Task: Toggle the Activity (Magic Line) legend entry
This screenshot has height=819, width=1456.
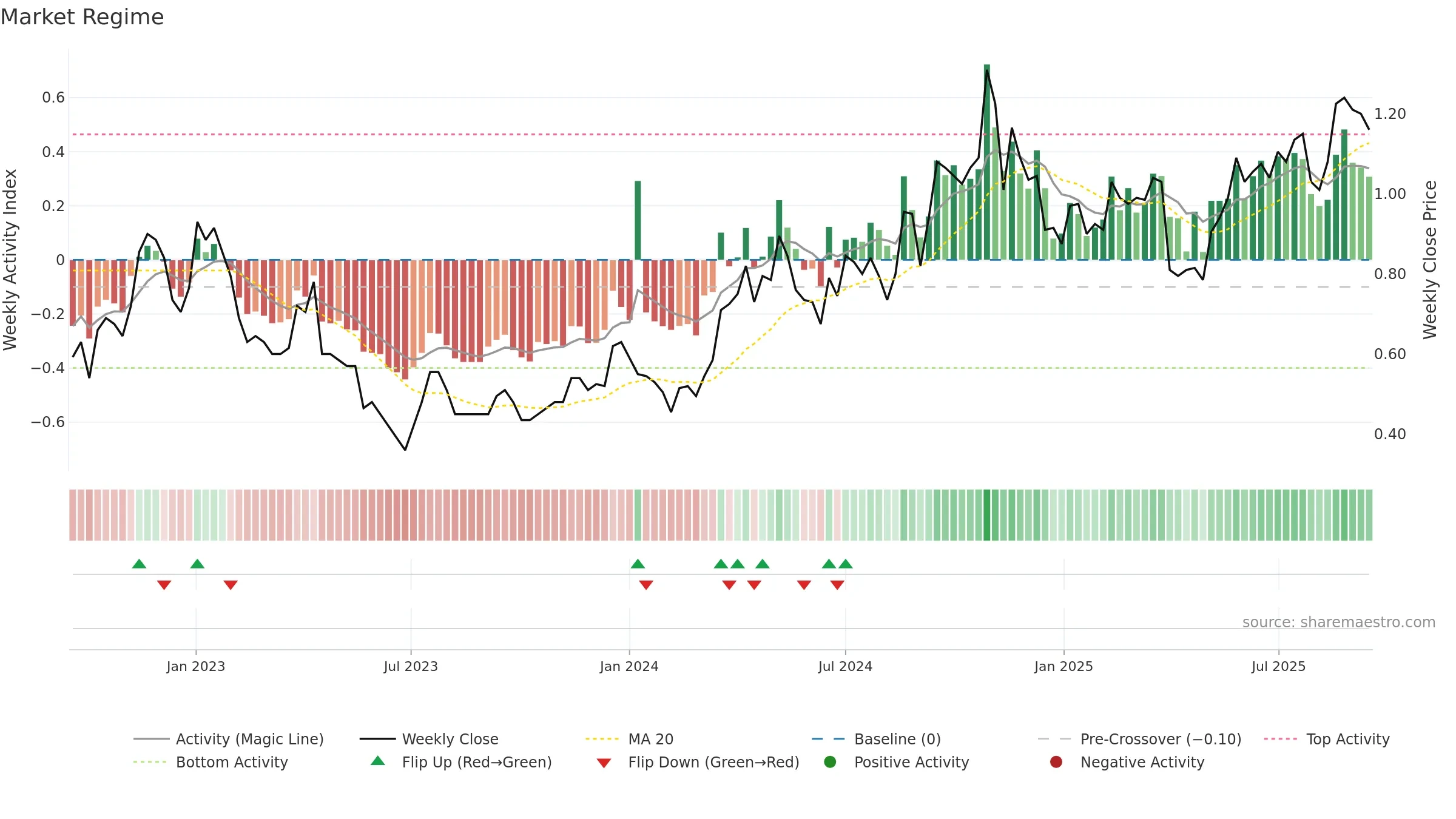Action: (x=229, y=739)
